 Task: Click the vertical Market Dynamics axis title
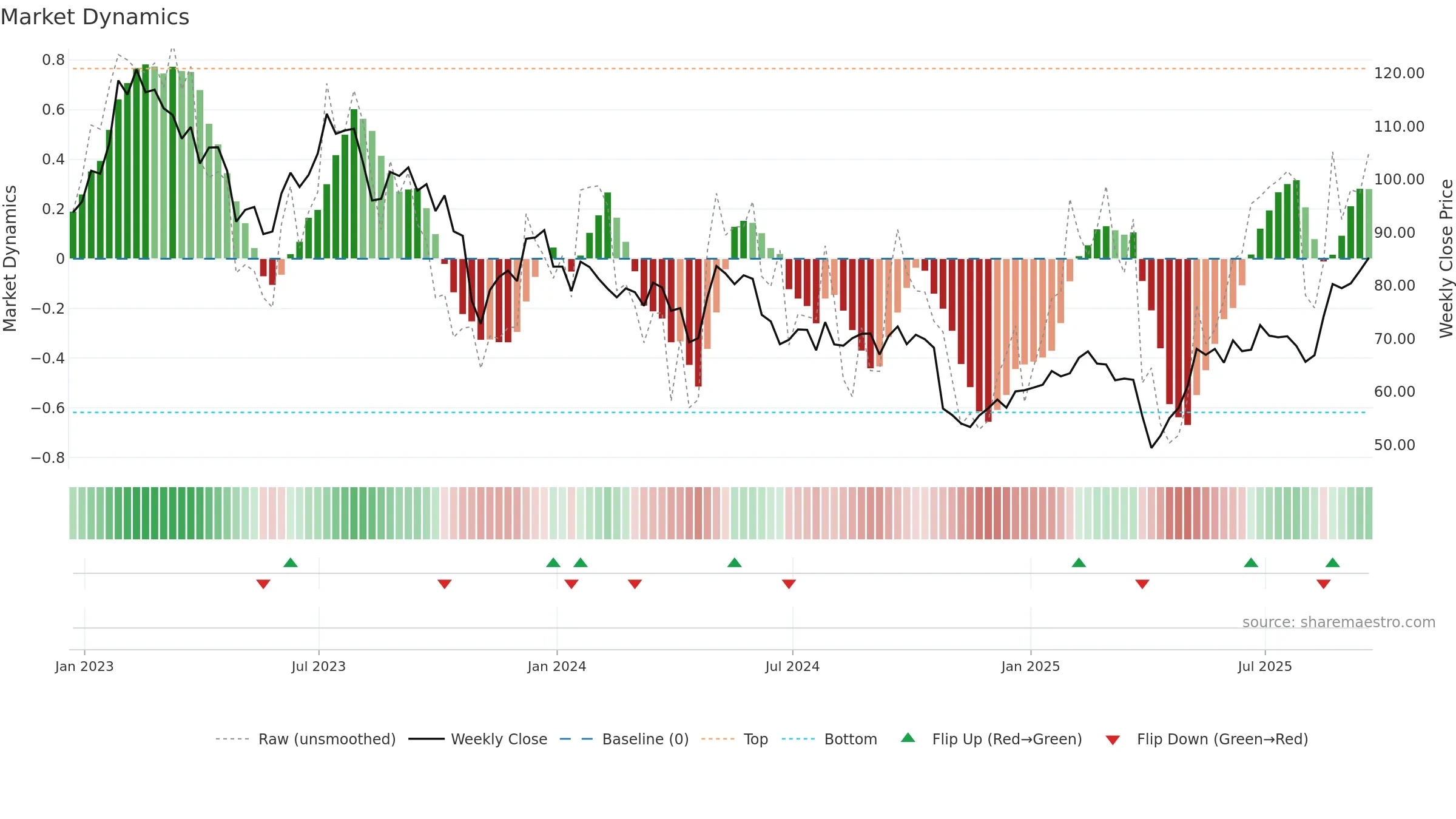point(10,258)
